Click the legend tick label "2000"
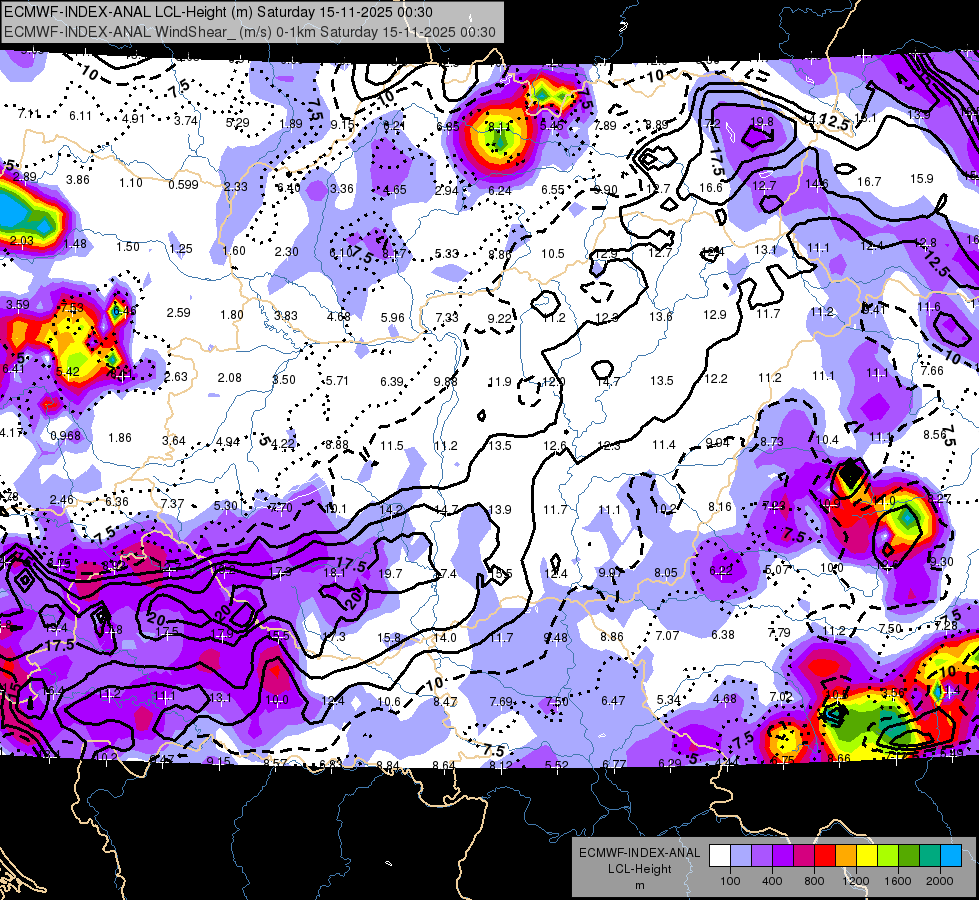 [940, 881]
